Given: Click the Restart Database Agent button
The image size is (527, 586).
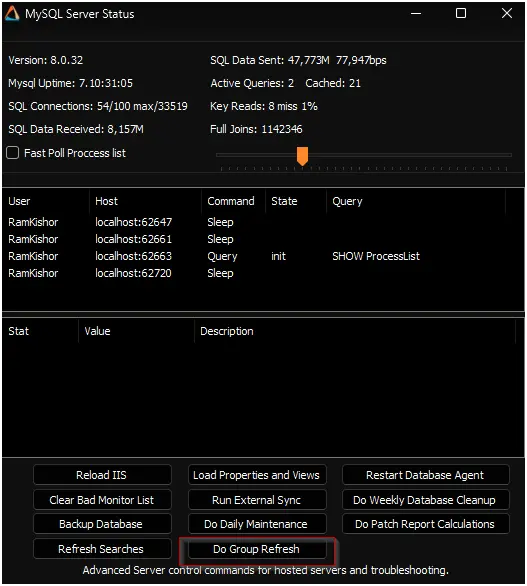Looking at the screenshot, I should (425, 475).
